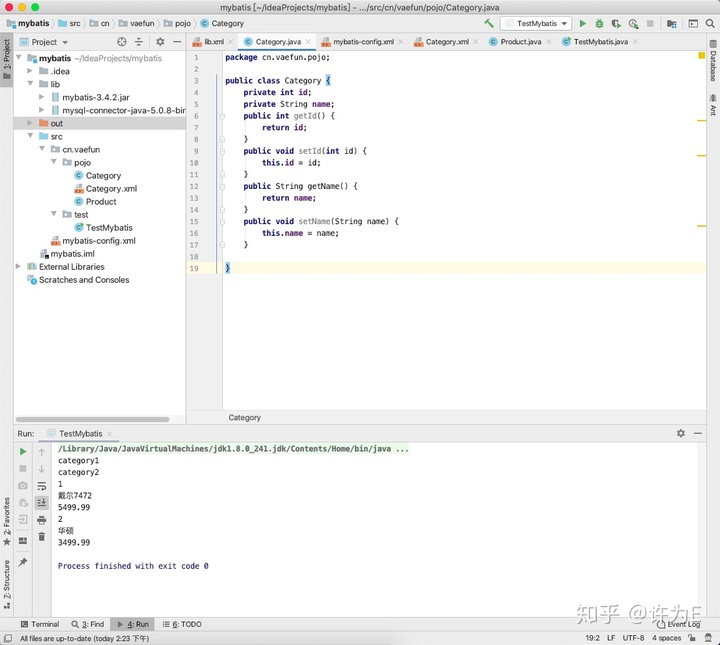Click the greyed-out stop icon in the top toolbar

pos(650,23)
